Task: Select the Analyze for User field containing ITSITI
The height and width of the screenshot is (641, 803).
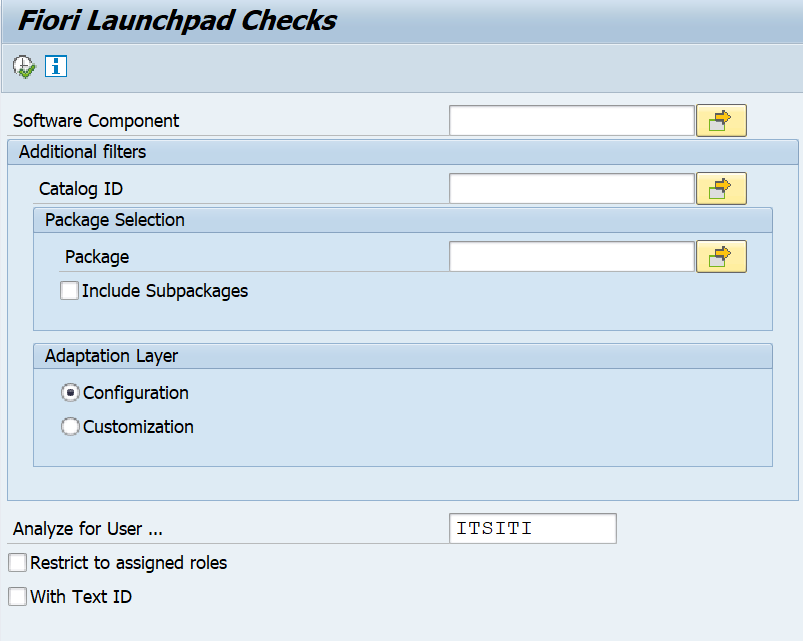Action: (x=532, y=528)
